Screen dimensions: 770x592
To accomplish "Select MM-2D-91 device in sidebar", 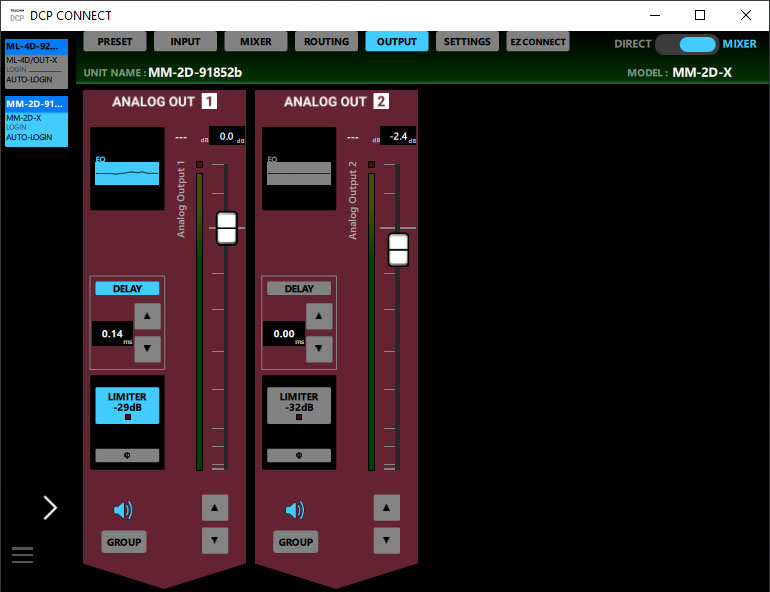I will click(x=36, y=122).
